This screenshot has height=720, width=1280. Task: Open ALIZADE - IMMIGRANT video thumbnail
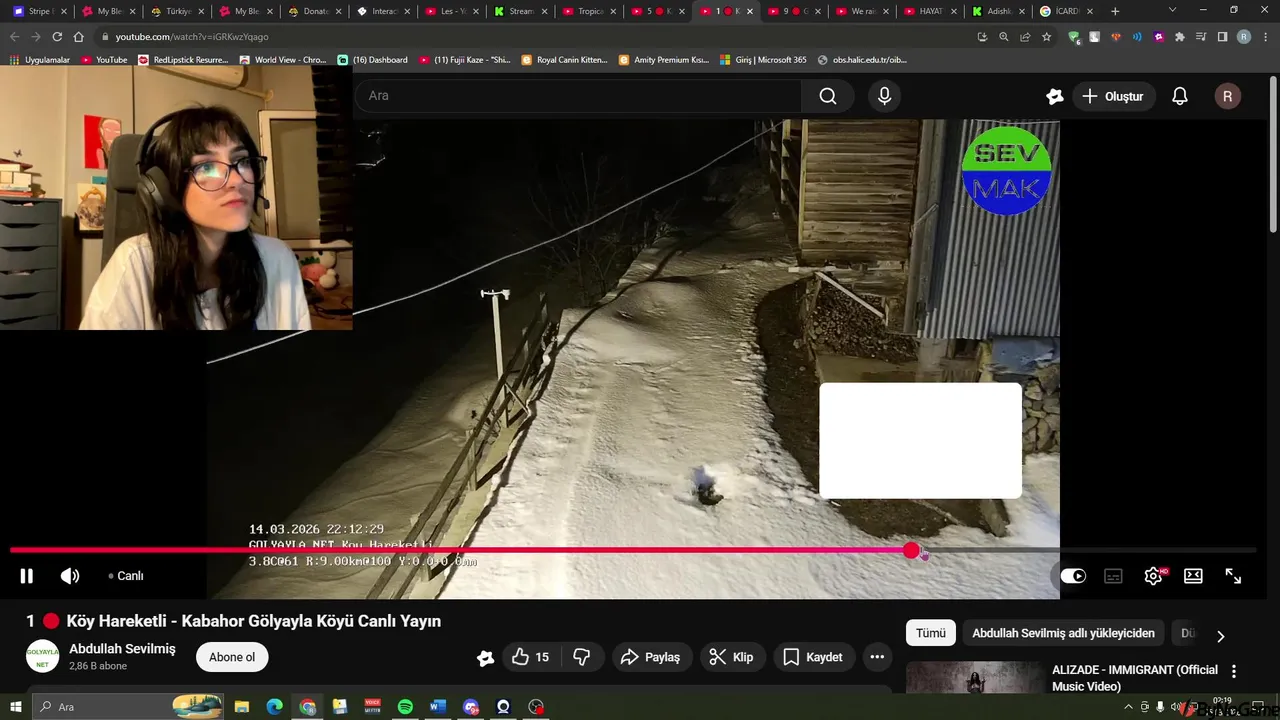pyautogui.click(x=975, y=678)
